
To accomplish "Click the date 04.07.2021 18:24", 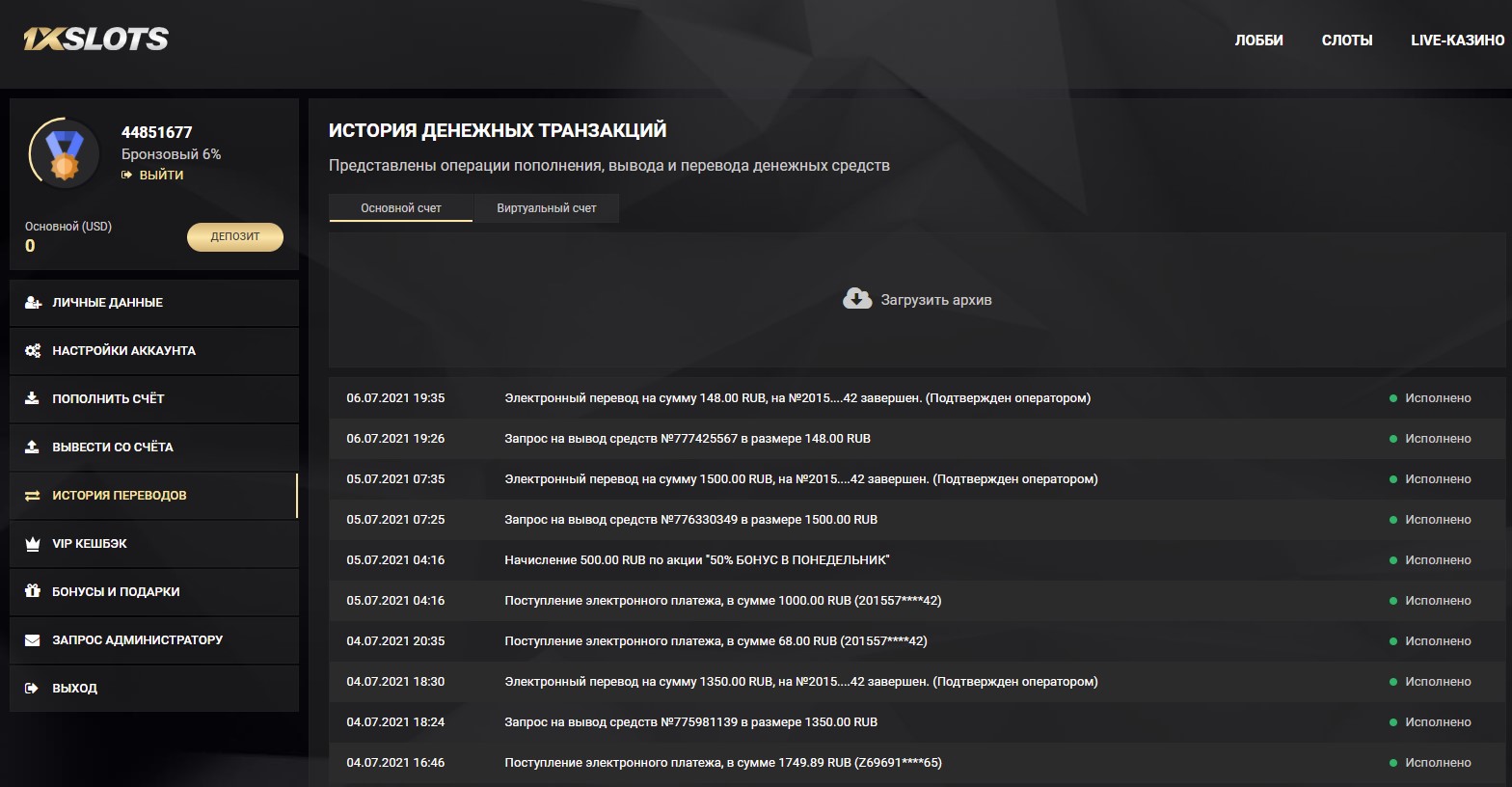I will point(395,721).
